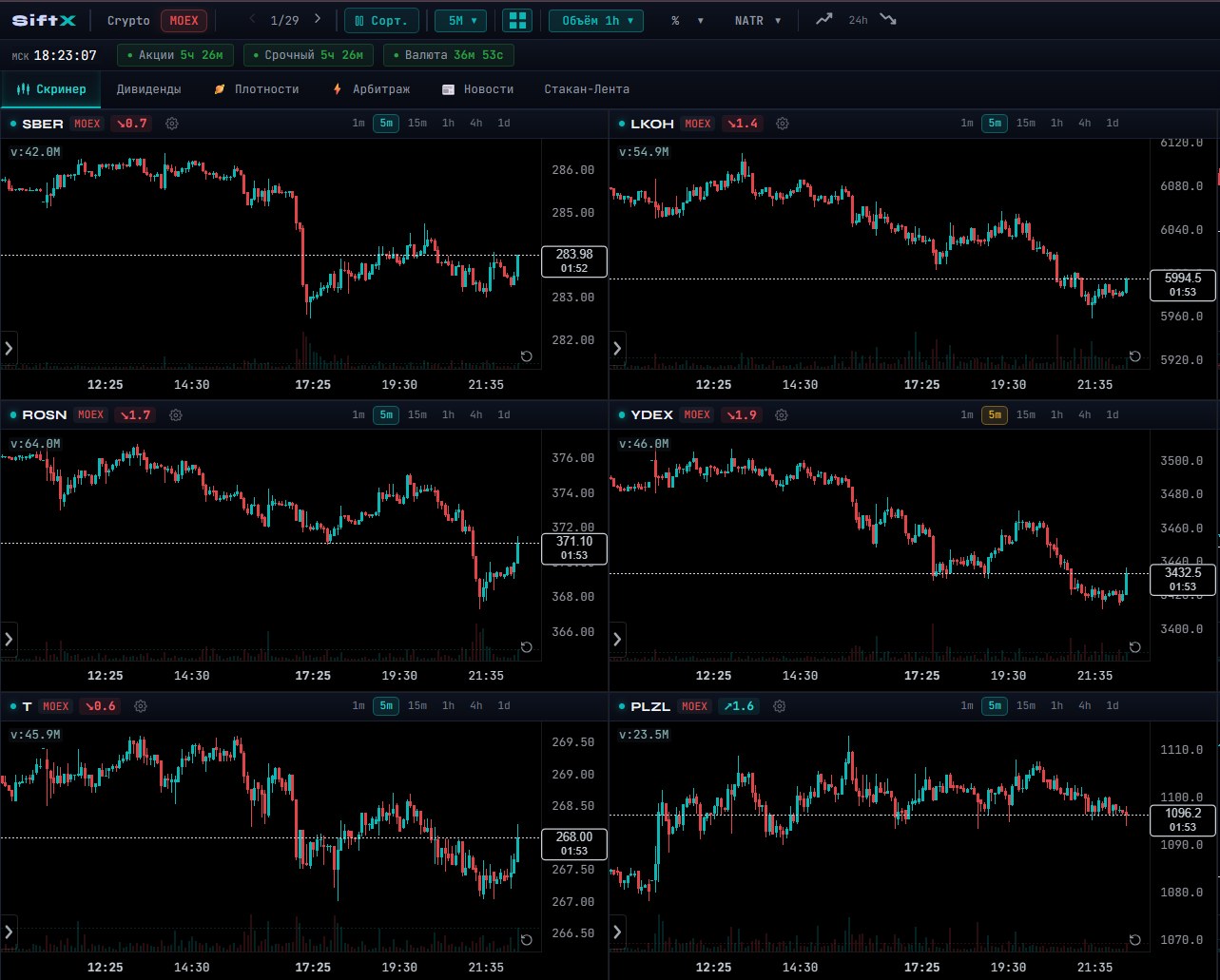This screenshot has height=980, width=1220.
Task: Open the 5M timeframe dropdown
Action: coord(461,21)
